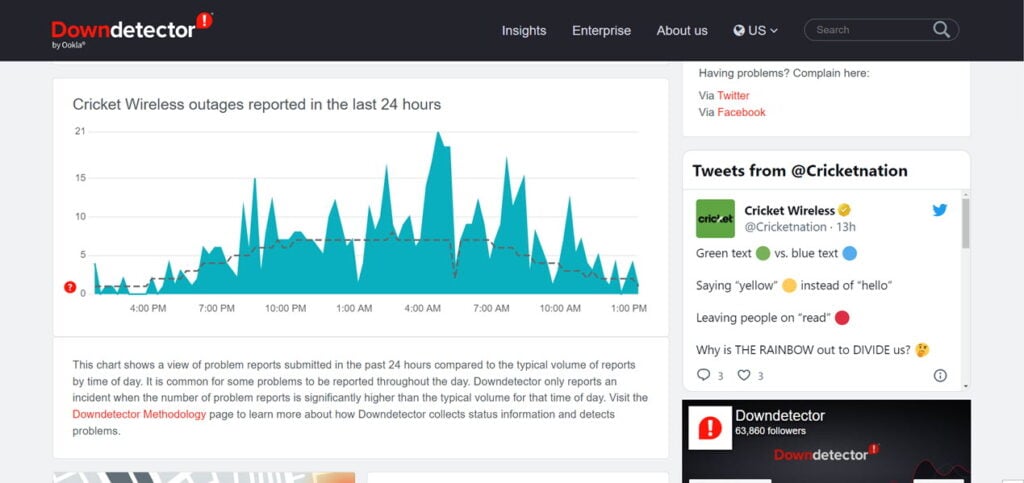Click the '13h' tweet timestamp
The height and width of the screenshot is (483, 1024).
(846, 227)
